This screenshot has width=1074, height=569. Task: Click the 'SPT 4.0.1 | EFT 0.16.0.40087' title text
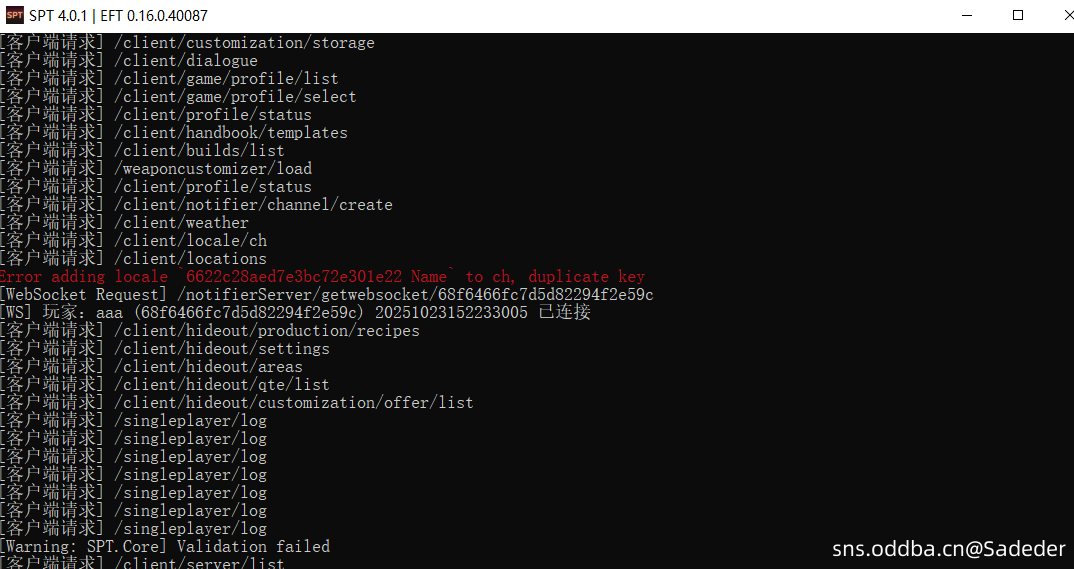point(118,16)
